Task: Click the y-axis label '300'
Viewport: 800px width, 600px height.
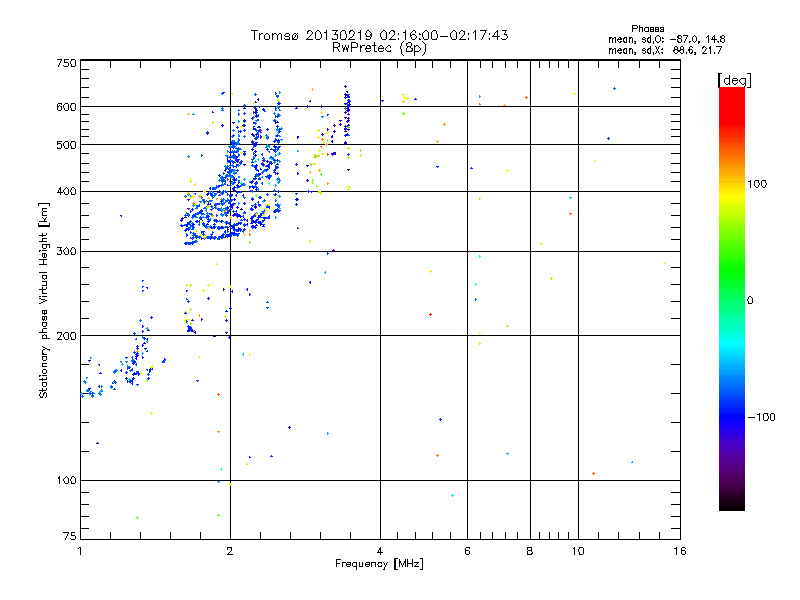Action: click(66, 251)
